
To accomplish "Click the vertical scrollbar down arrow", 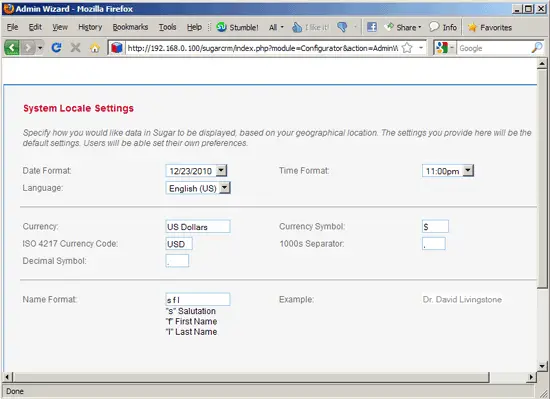I will pos(542,366).
